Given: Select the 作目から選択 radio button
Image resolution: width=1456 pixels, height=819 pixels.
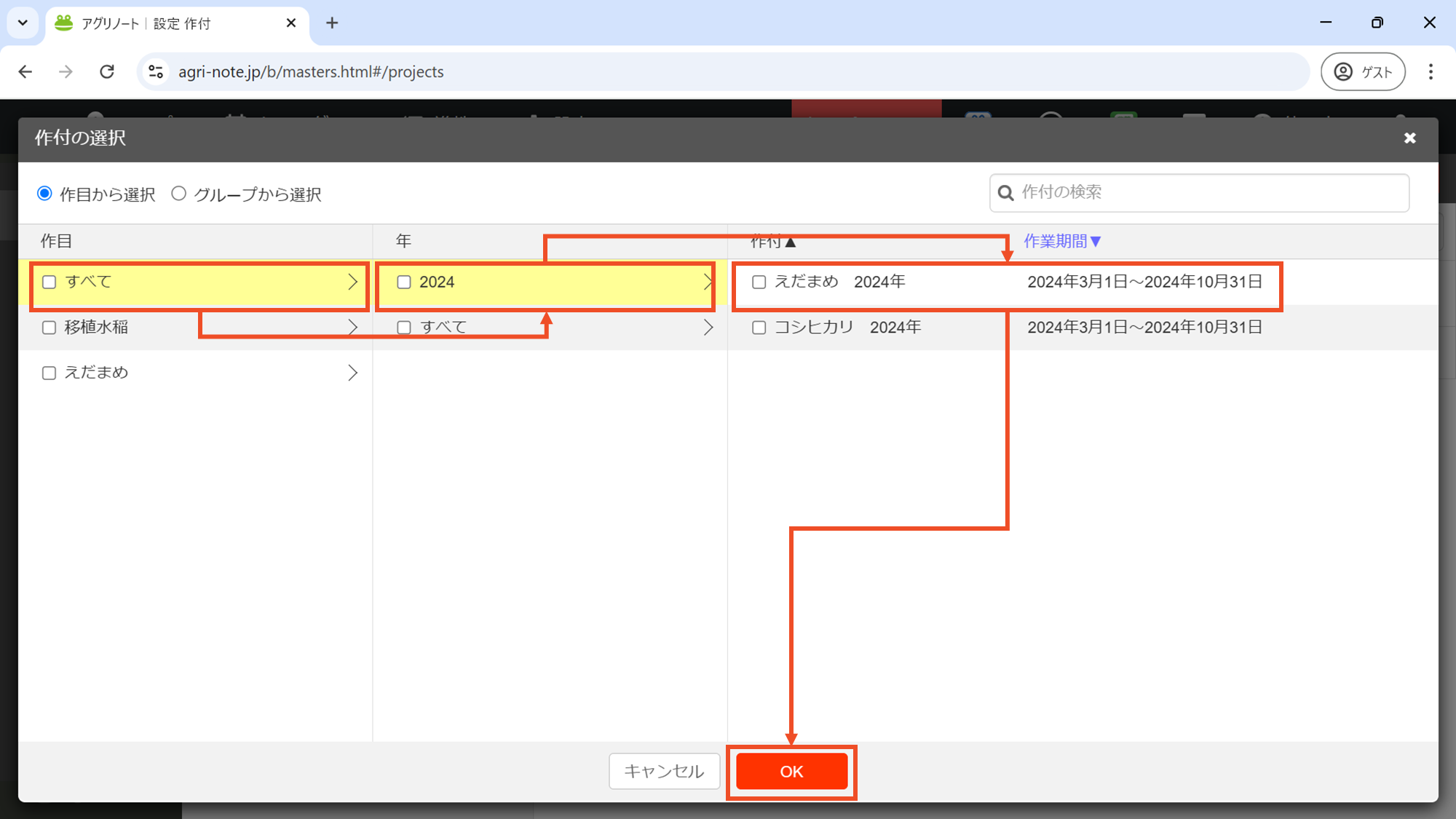Looking at the screenshot, I should [x=45, y=194].
